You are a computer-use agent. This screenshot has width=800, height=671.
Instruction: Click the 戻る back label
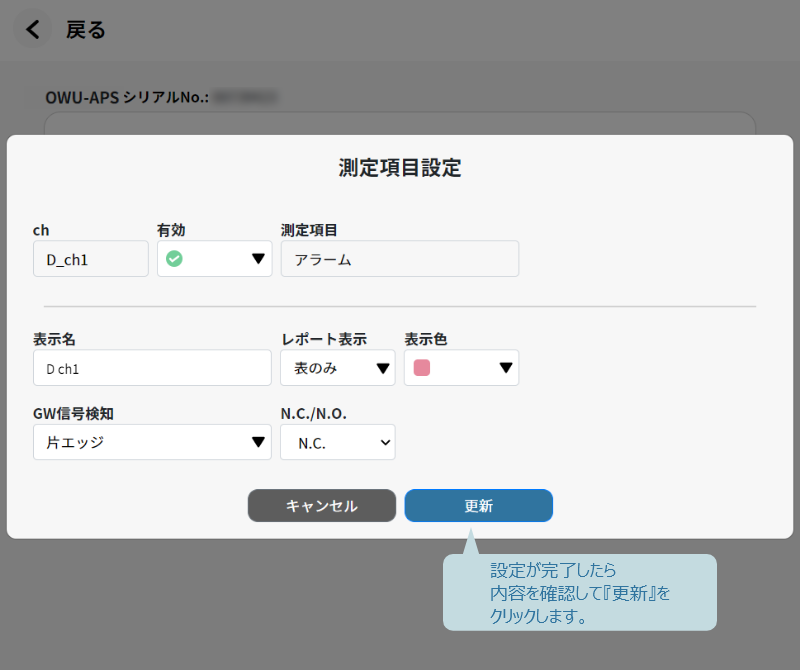coord(85,30)
